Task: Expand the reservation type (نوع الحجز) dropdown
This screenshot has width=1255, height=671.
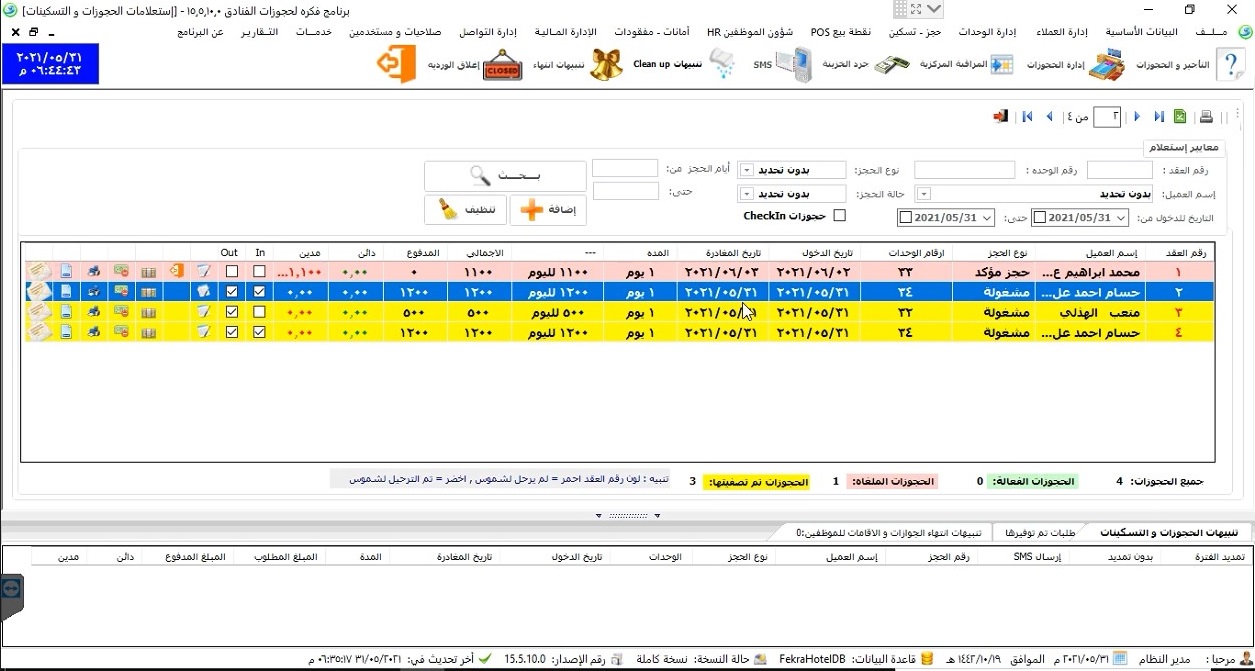Action: coord(746,170)
